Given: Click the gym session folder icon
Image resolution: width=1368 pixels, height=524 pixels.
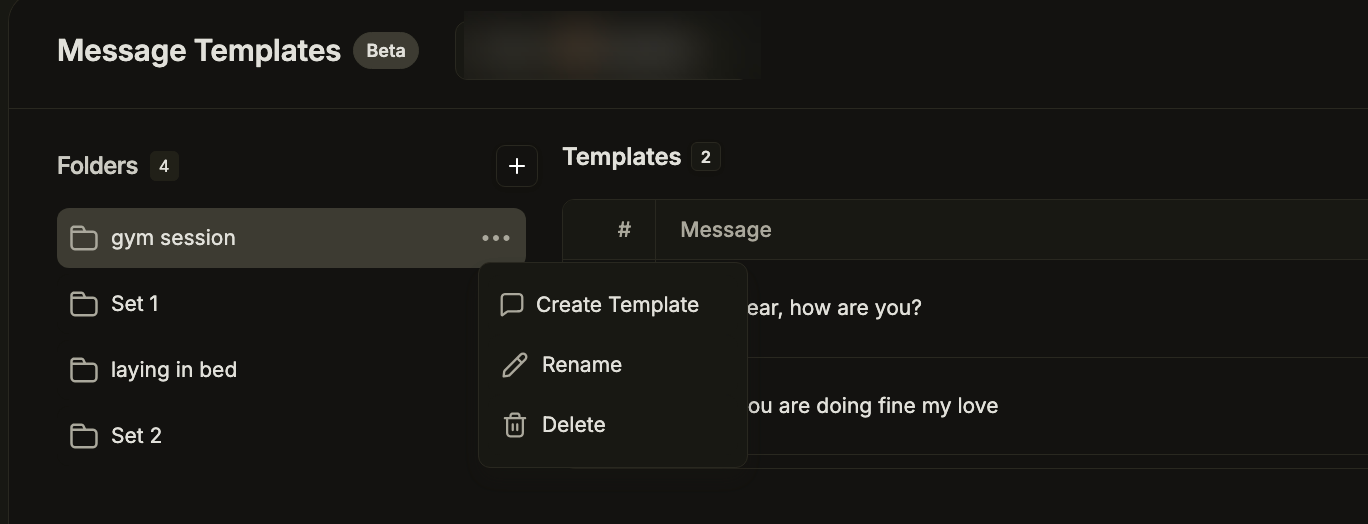Looking at the screenshot, I should pyautogui.click(x=84, y=238).
